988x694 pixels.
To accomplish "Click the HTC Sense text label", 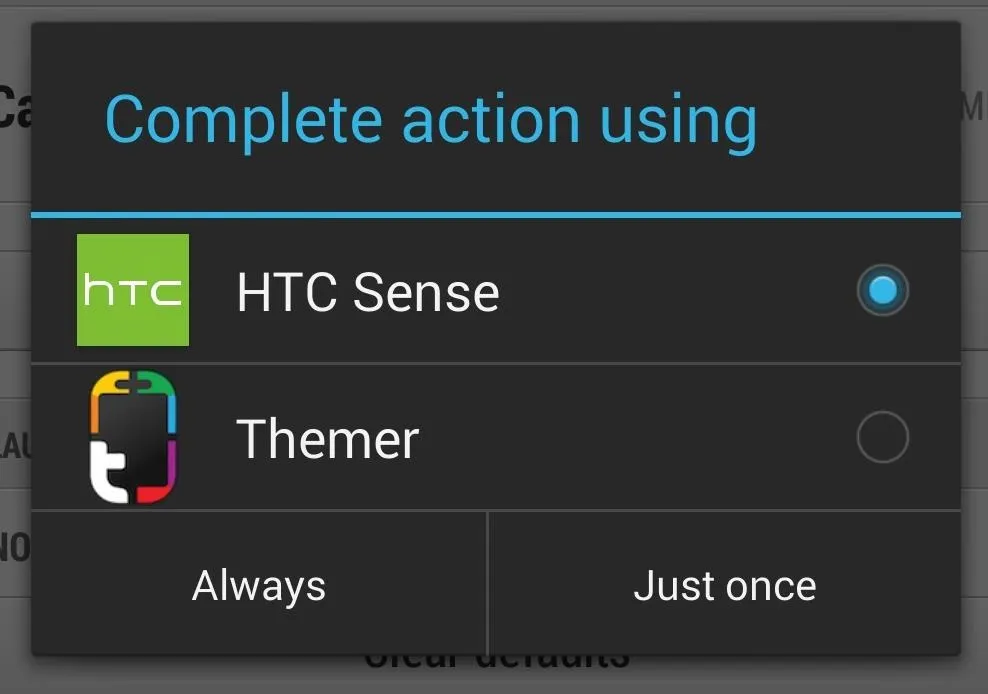I will (368, 292).
